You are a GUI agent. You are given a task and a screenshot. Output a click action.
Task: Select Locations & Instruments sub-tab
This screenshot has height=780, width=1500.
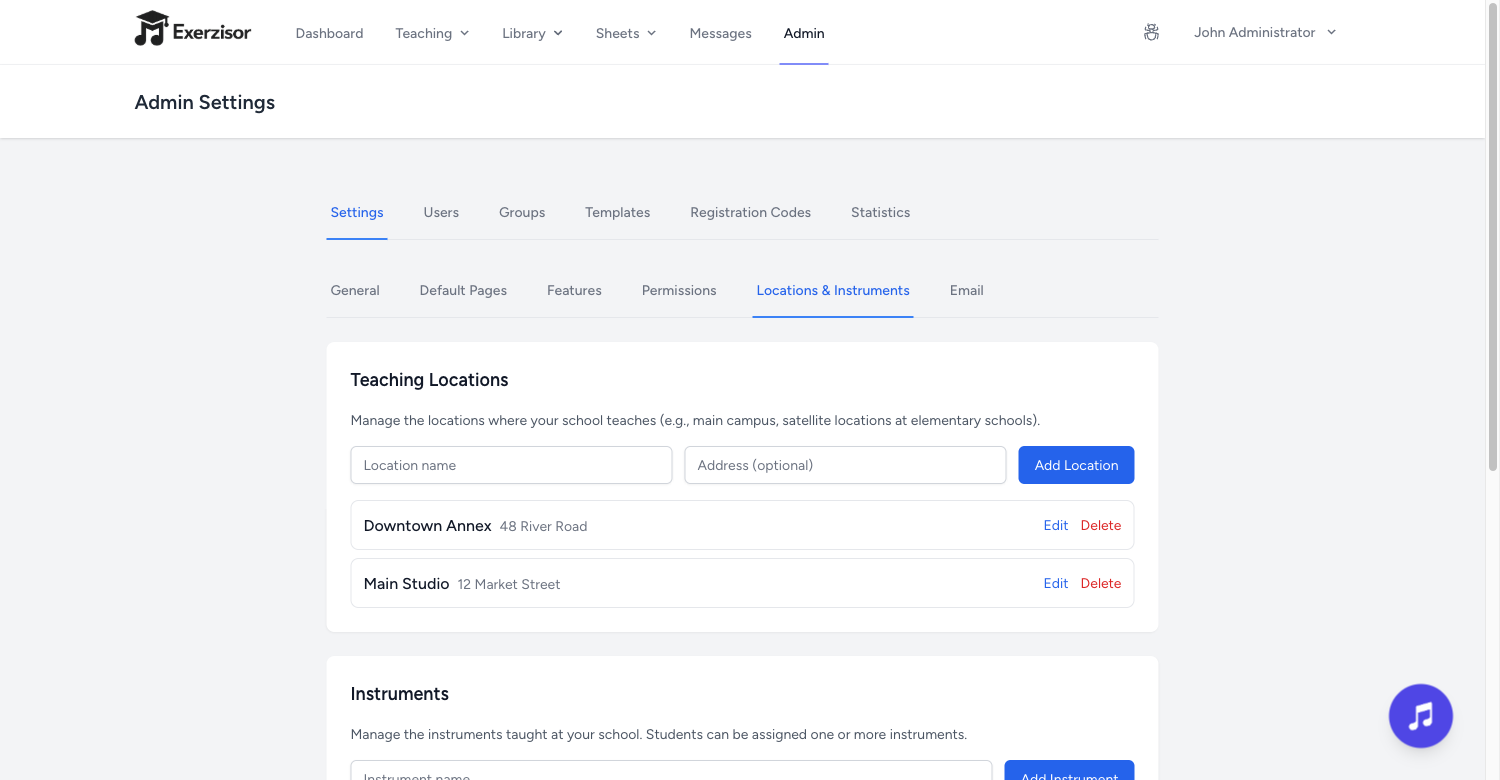tap(833, 290)
